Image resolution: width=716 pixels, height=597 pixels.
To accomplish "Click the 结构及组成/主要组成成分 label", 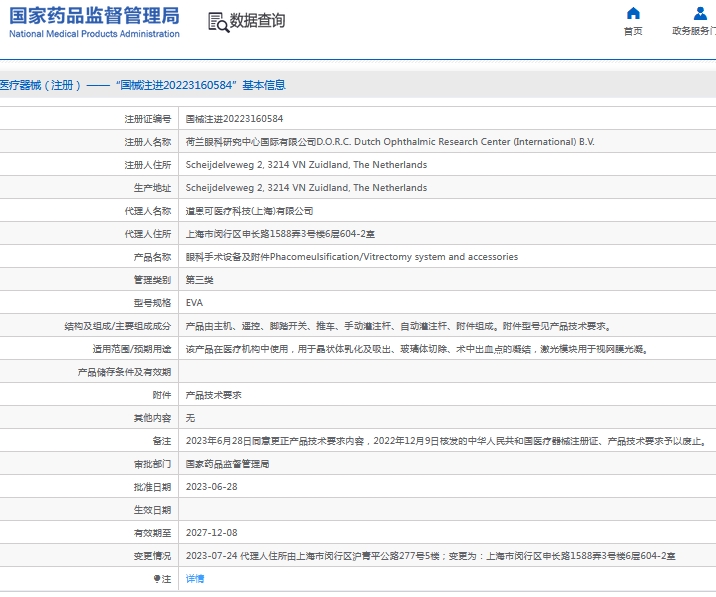I will point(117,326).
